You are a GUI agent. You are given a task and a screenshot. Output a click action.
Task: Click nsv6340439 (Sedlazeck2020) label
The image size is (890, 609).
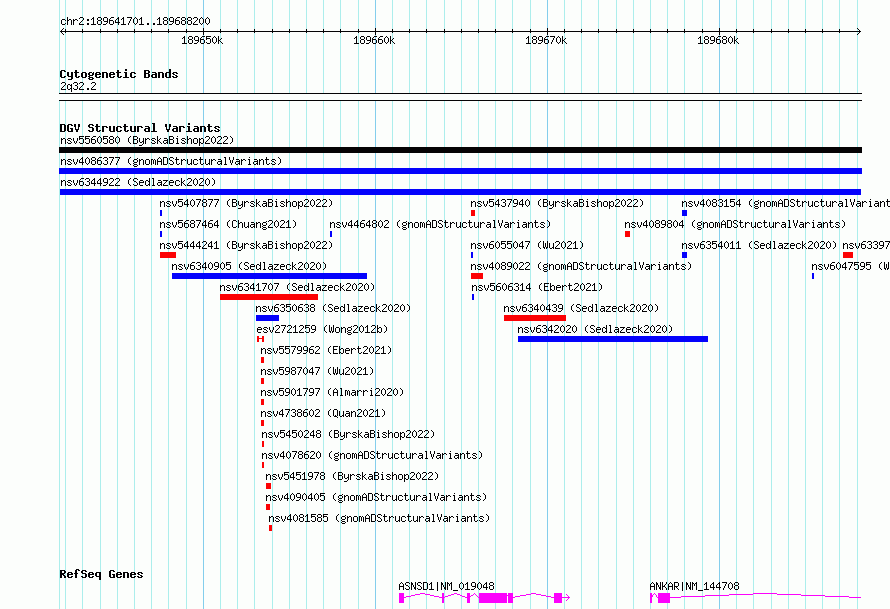(581, 308)
